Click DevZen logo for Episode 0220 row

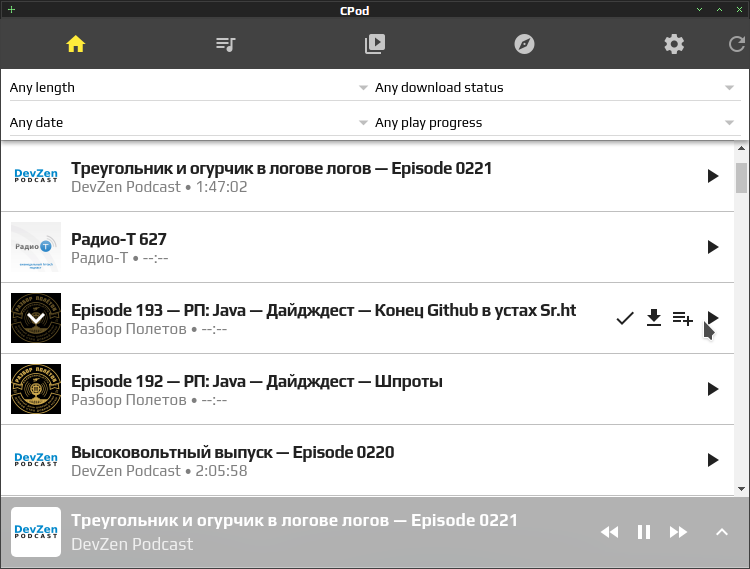[x=36, y=460]
